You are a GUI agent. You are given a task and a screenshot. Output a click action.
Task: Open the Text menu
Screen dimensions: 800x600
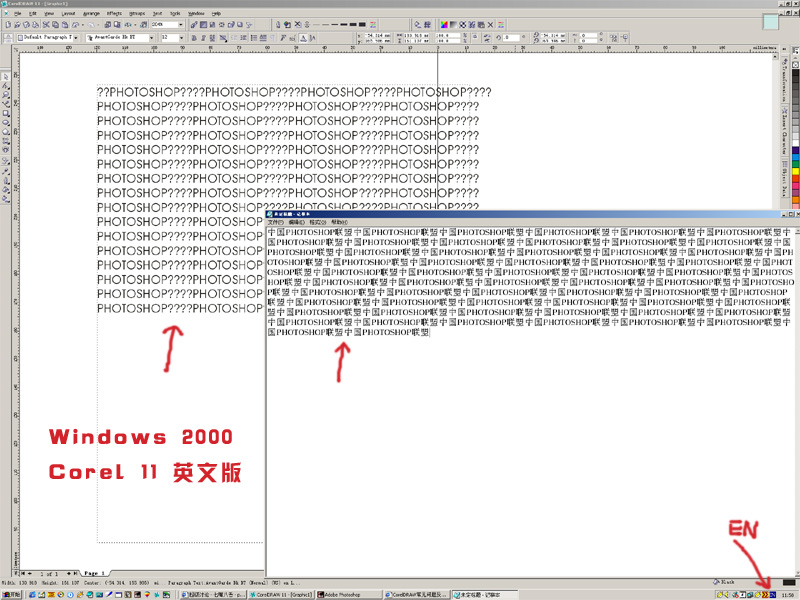[158, 13]
